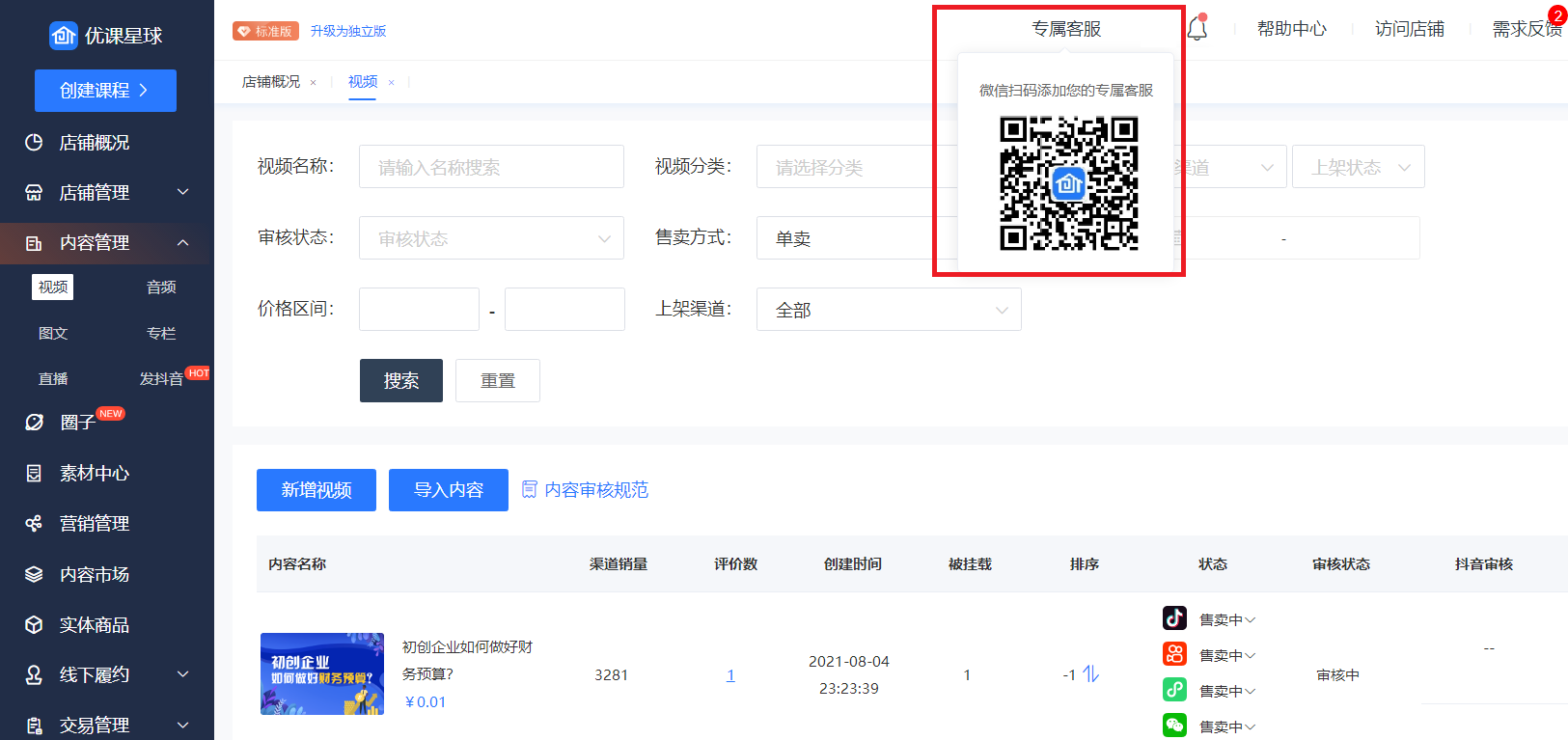Screen dimensions: 1568x740
Task: Expand the 店铺管理 menu
Action: coord(182,192)
